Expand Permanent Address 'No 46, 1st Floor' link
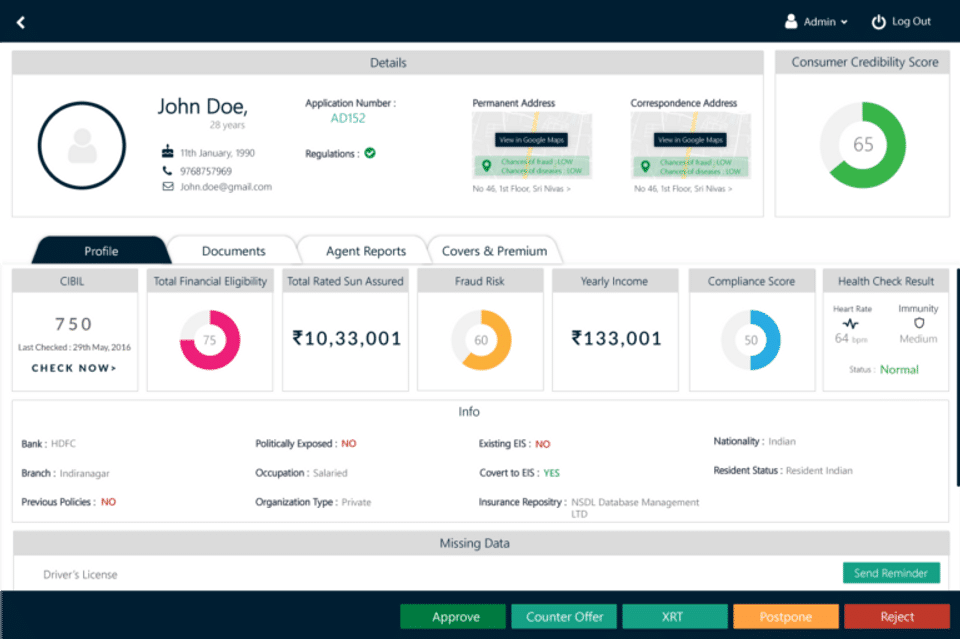The width and height of the screenshot is (960, 639). click(522, 189)
